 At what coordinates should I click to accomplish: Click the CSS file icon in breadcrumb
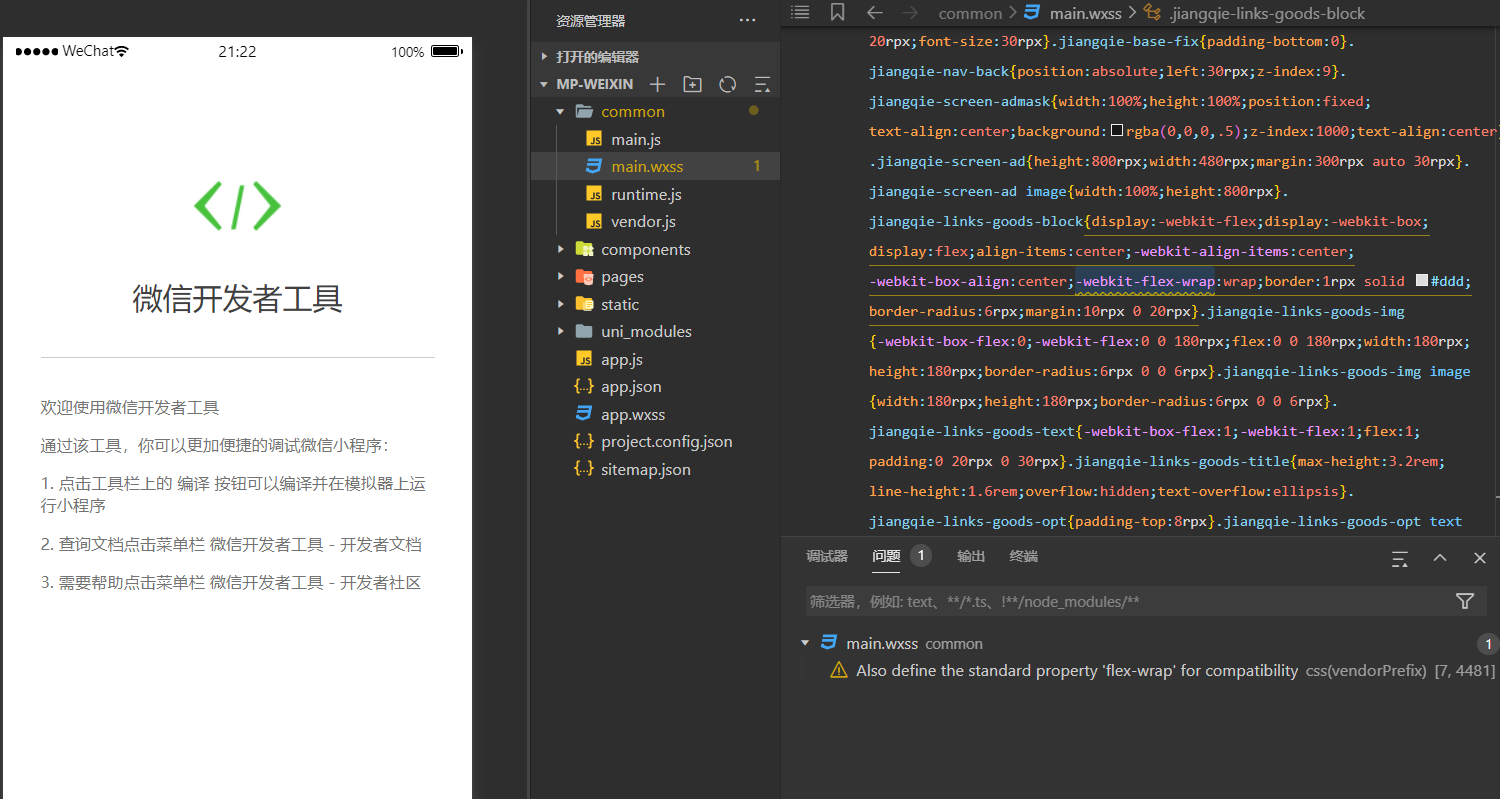[1032, 13]
